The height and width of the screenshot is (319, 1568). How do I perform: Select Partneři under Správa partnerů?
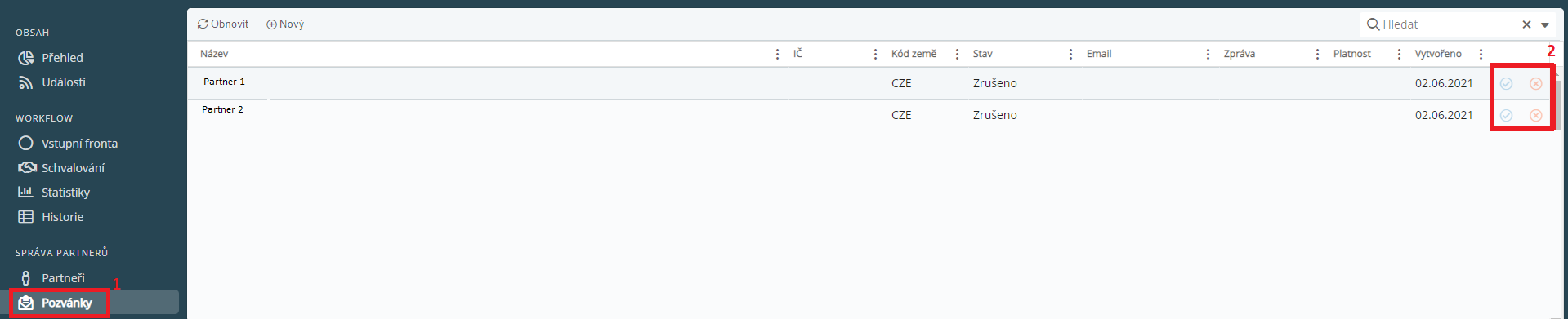[51, 278]
